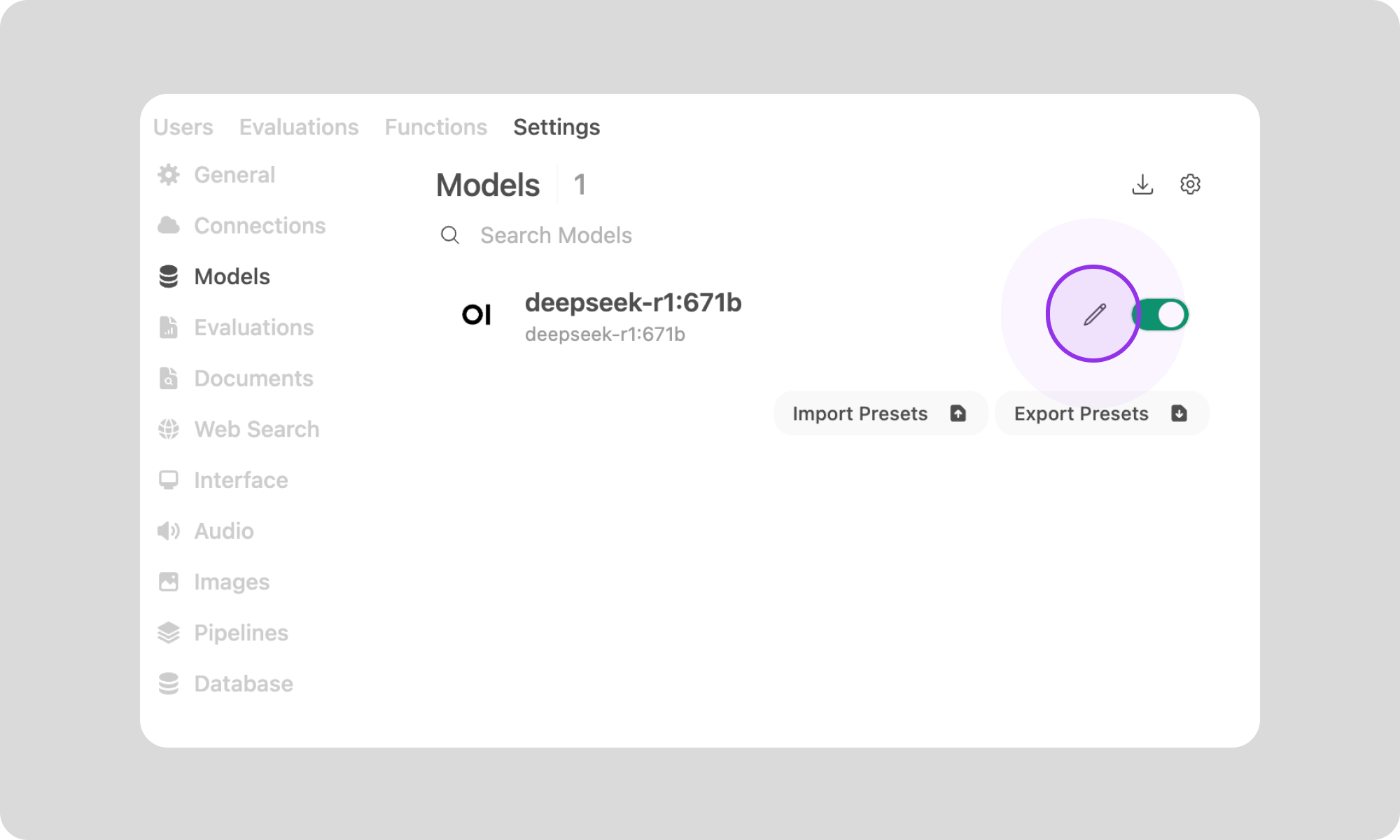Click the deepseek-r1 model logo icon
The height and width of the screenshot is (840, 1400).
pos(477,314)
